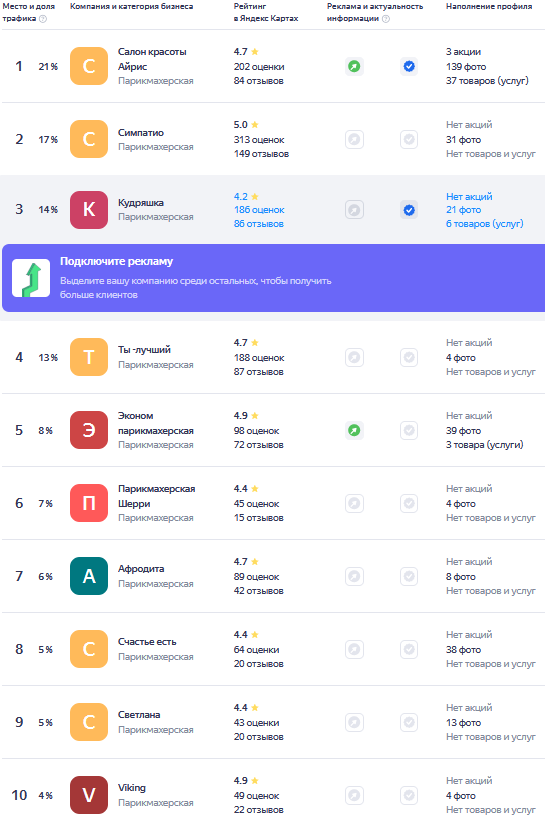Click the Подключите рекламу banner title
Viewport: 545px width, 825px height.
[x=116, y=261]
